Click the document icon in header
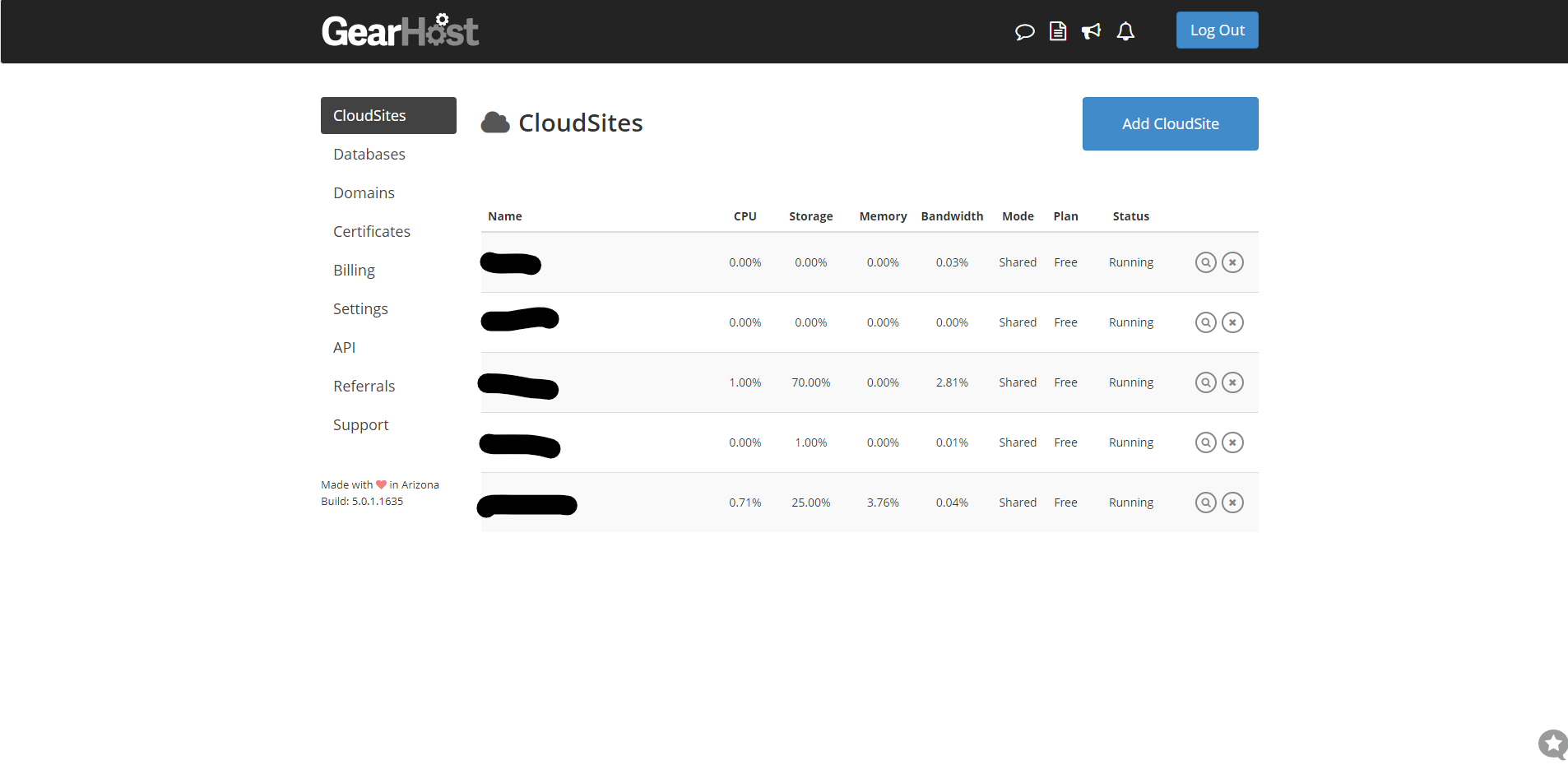This screenshot has height=769, width=1568. click(1058, 31)
